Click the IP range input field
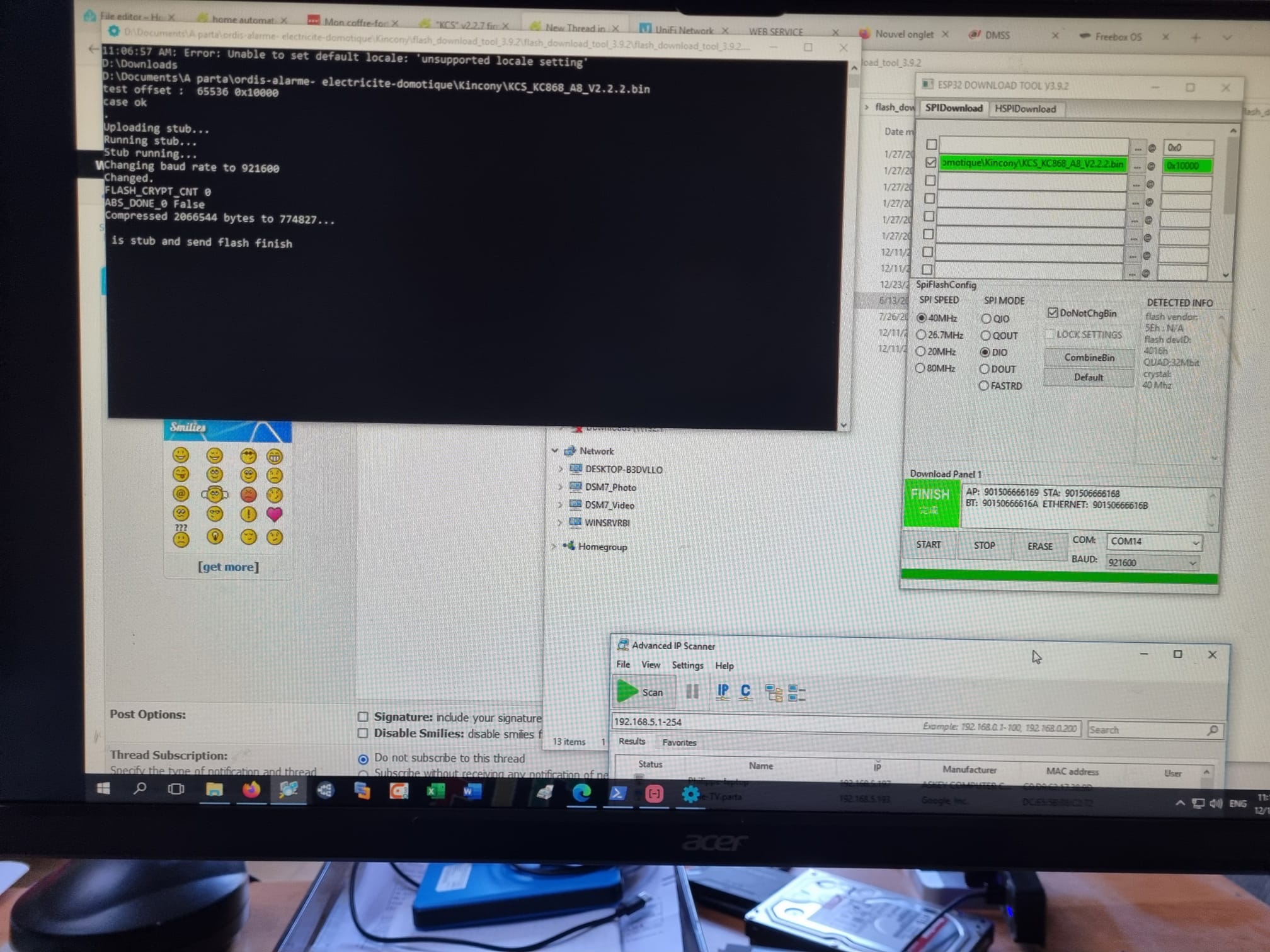 point(845,724)
